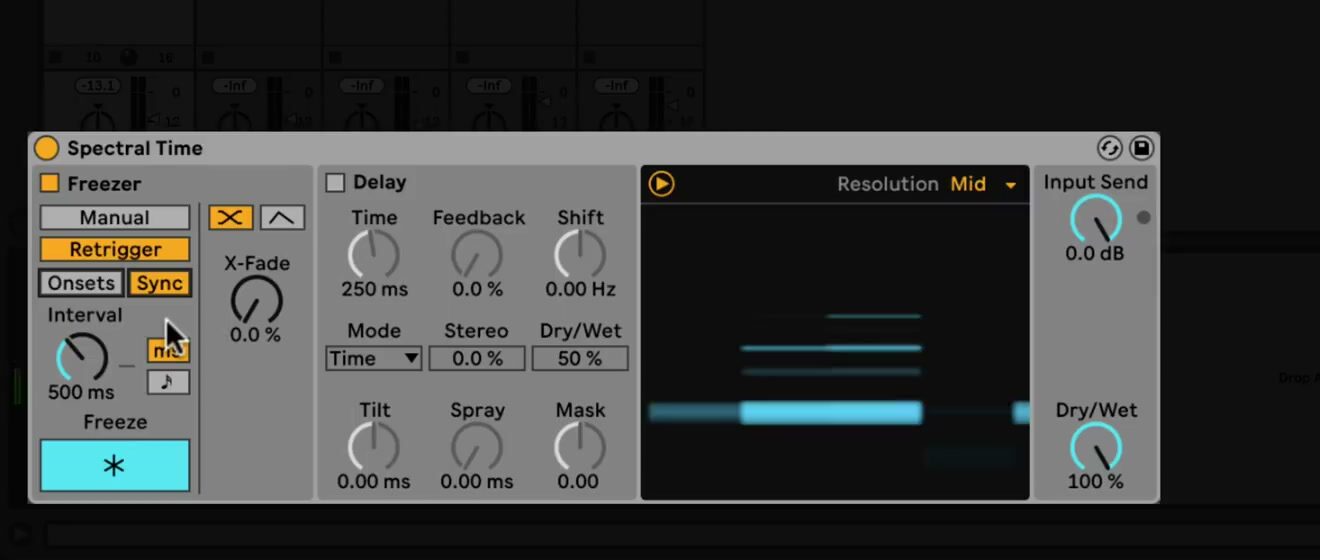This screenshot has height=560, width=1320.
Task: Click the 250 ms time value
Action: pyautogui.click(x=374, y=289)
